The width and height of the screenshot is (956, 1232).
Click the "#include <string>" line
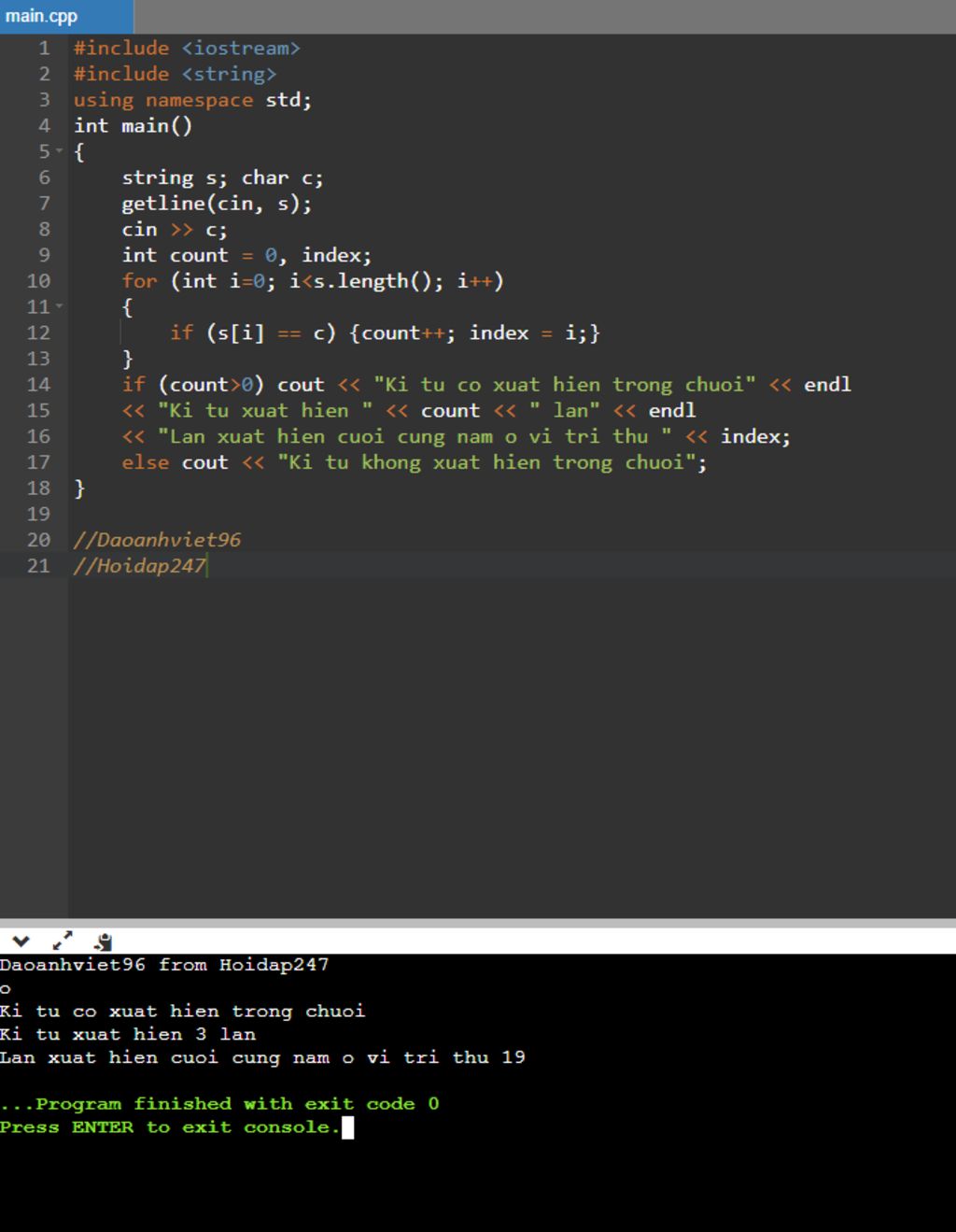175,74
